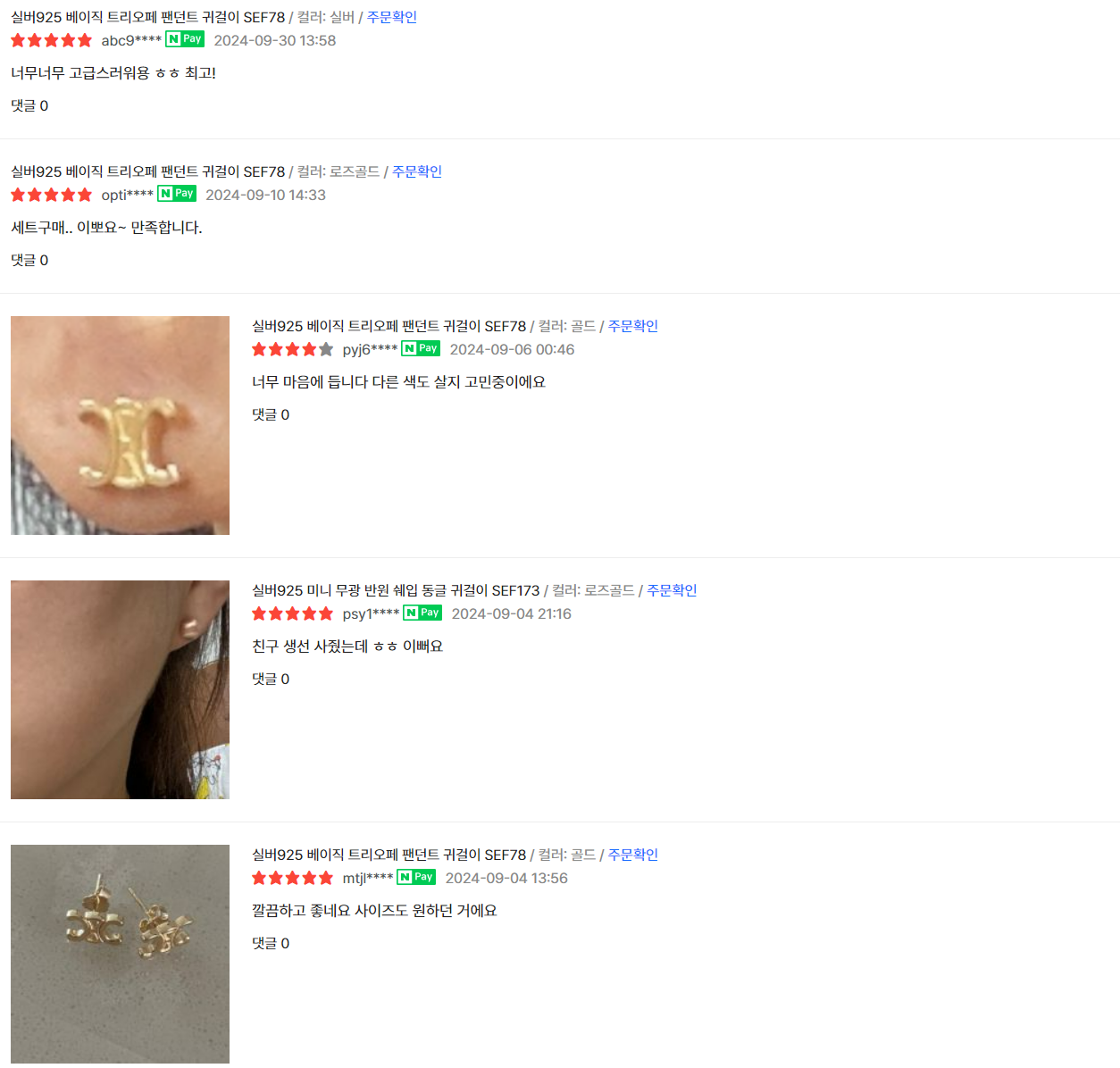
Task: Open 주문확인 link for the SEF173 review
Action: tap(672, 590)
